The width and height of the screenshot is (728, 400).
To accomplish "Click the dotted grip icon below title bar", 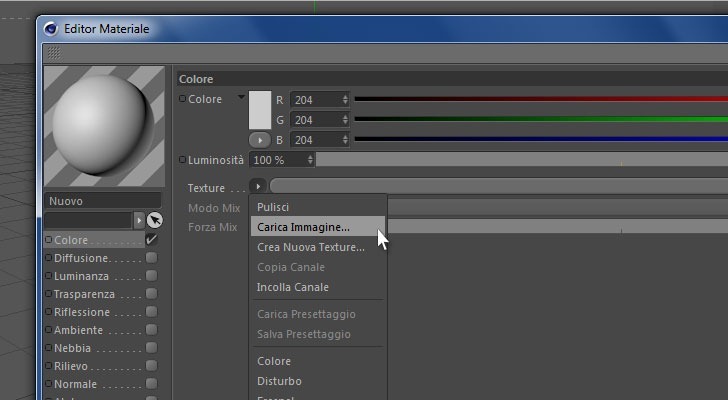I will point(54,53).
